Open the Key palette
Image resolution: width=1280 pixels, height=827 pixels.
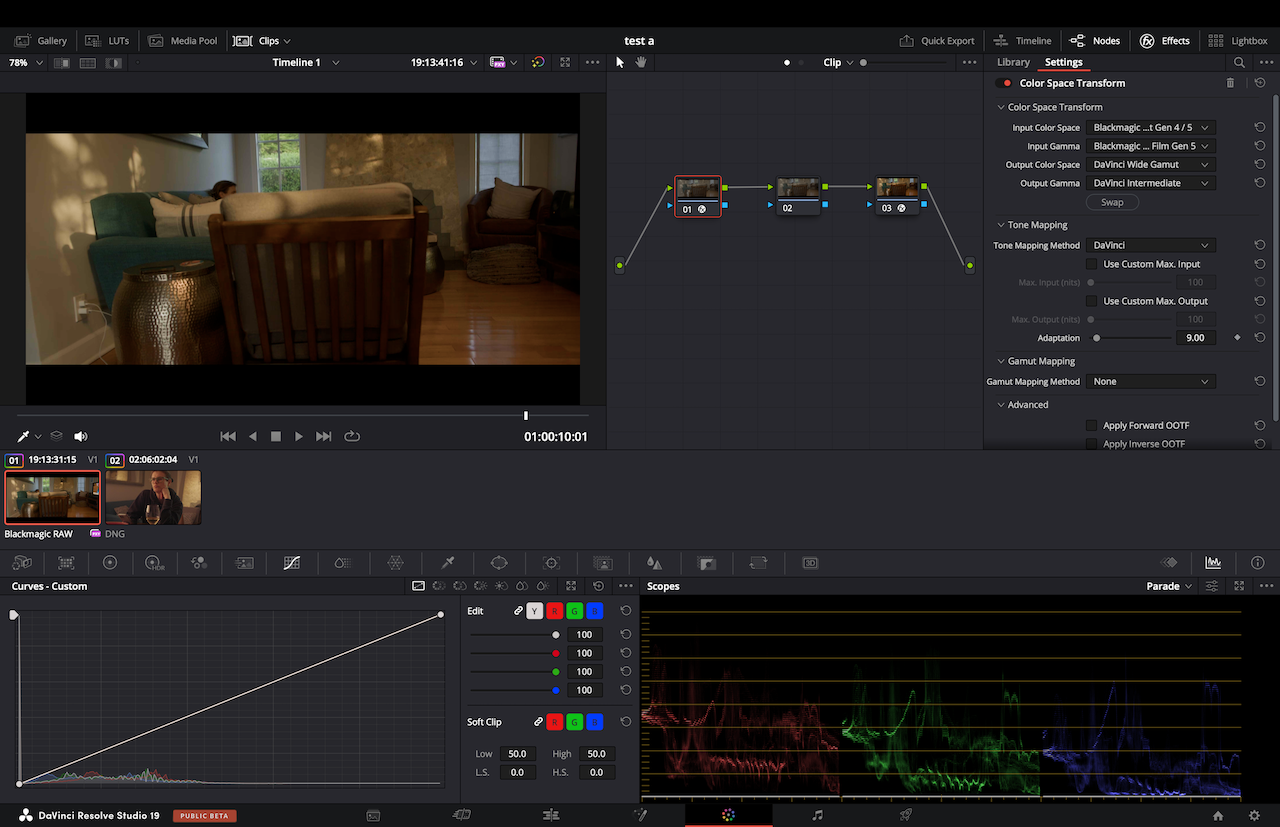coord(706,563)
